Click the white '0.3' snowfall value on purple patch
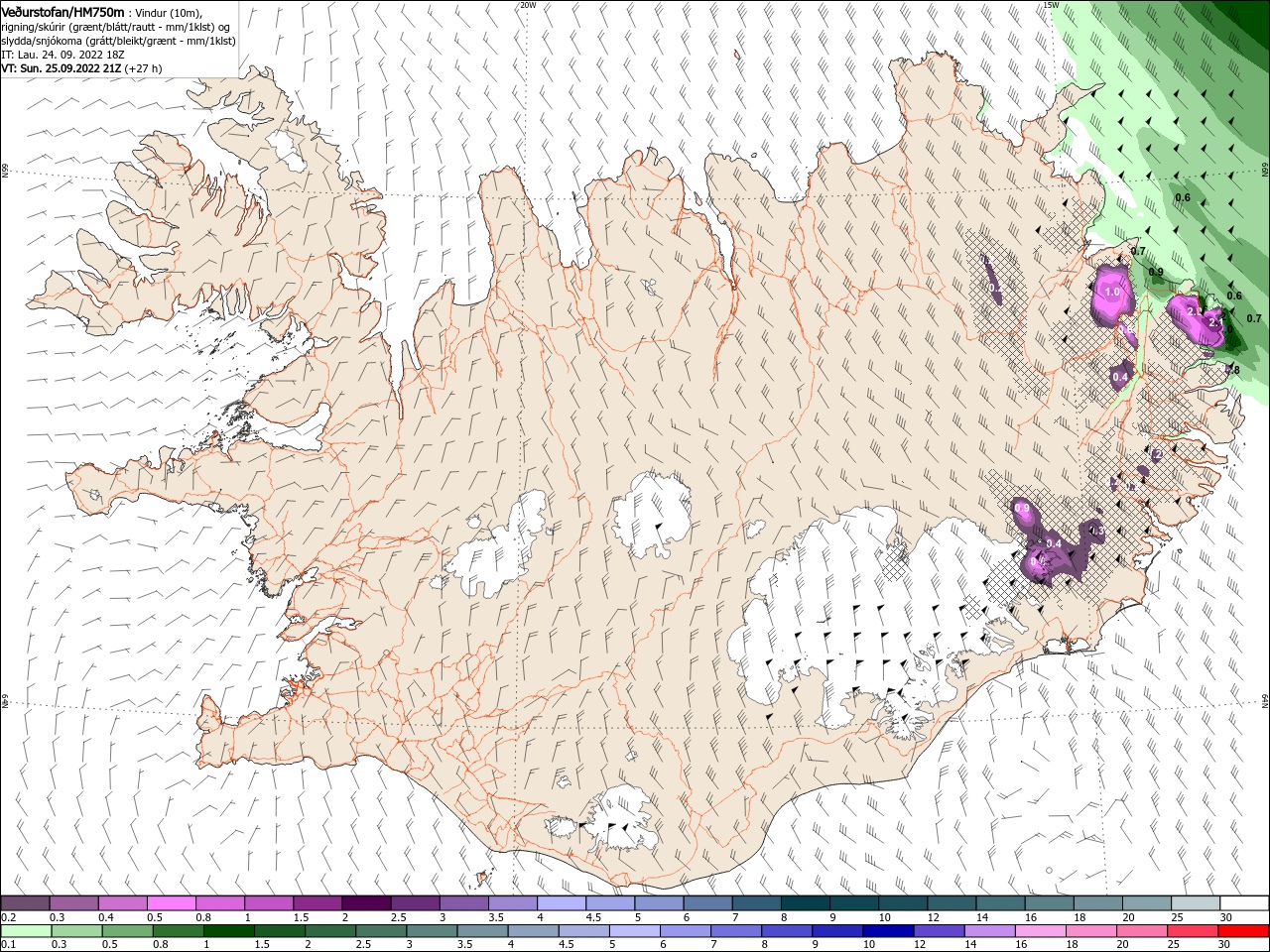Viewport: 1270px width, 952px height. coord(1097,533)
